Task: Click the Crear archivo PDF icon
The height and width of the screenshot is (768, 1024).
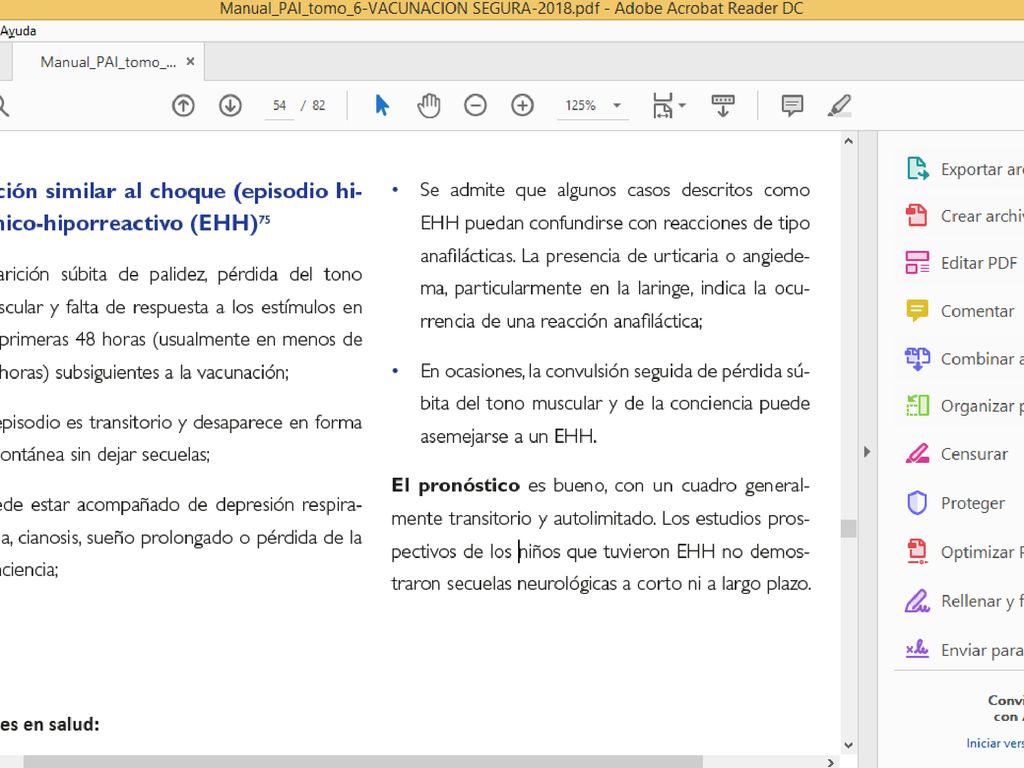Action: coord(918,216)
